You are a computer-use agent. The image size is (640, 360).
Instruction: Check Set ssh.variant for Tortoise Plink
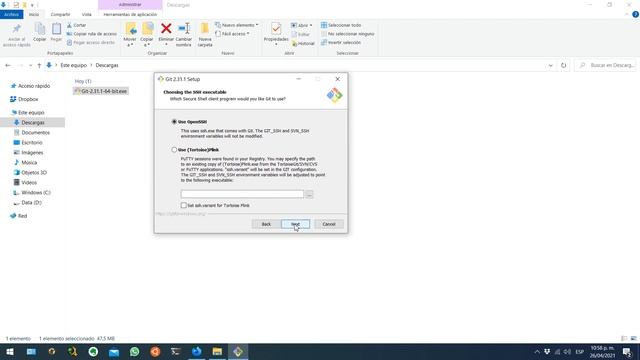pos(184,205)
